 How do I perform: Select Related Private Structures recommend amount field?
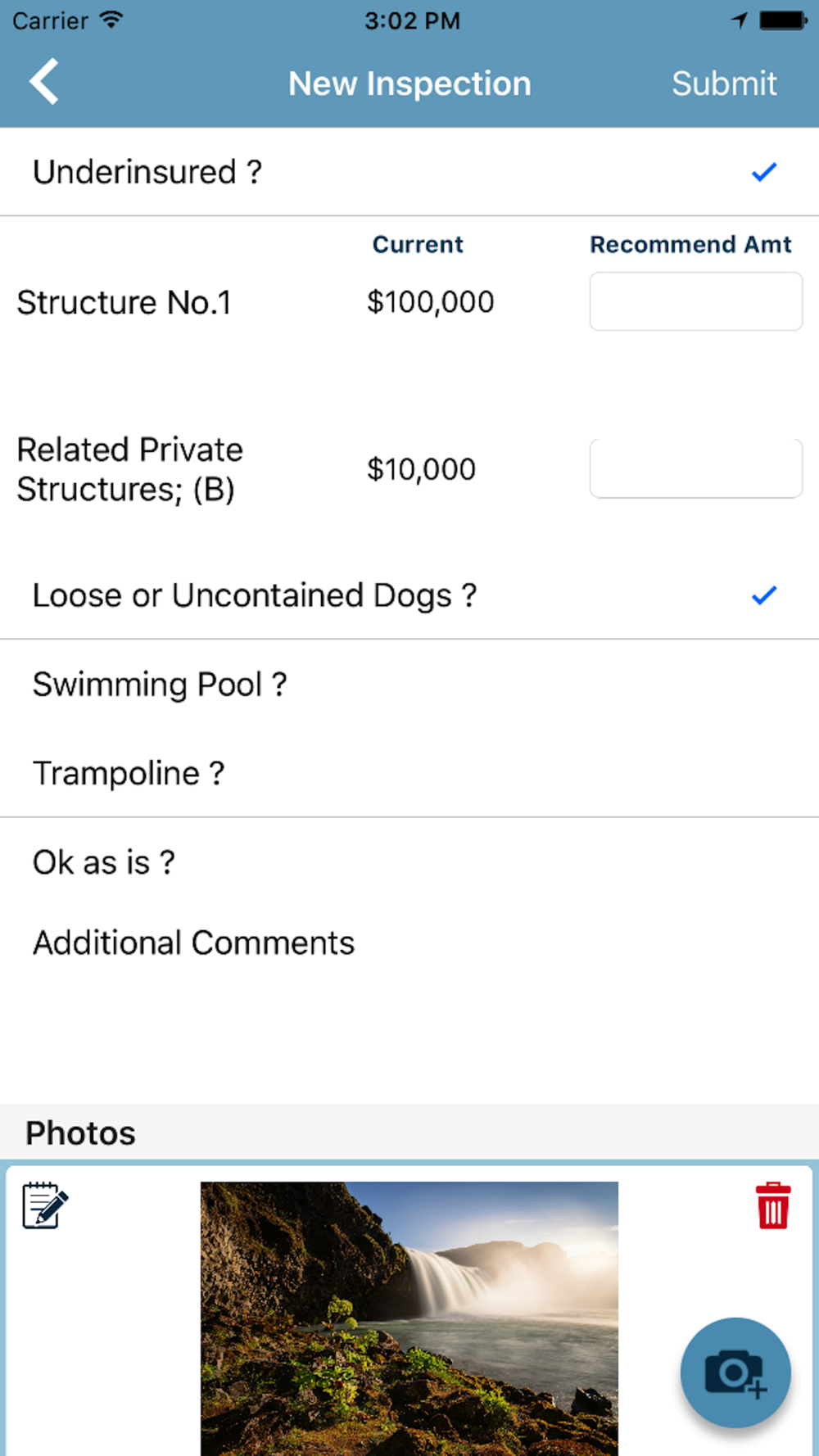pyautogui.click(x=696, y=468)
